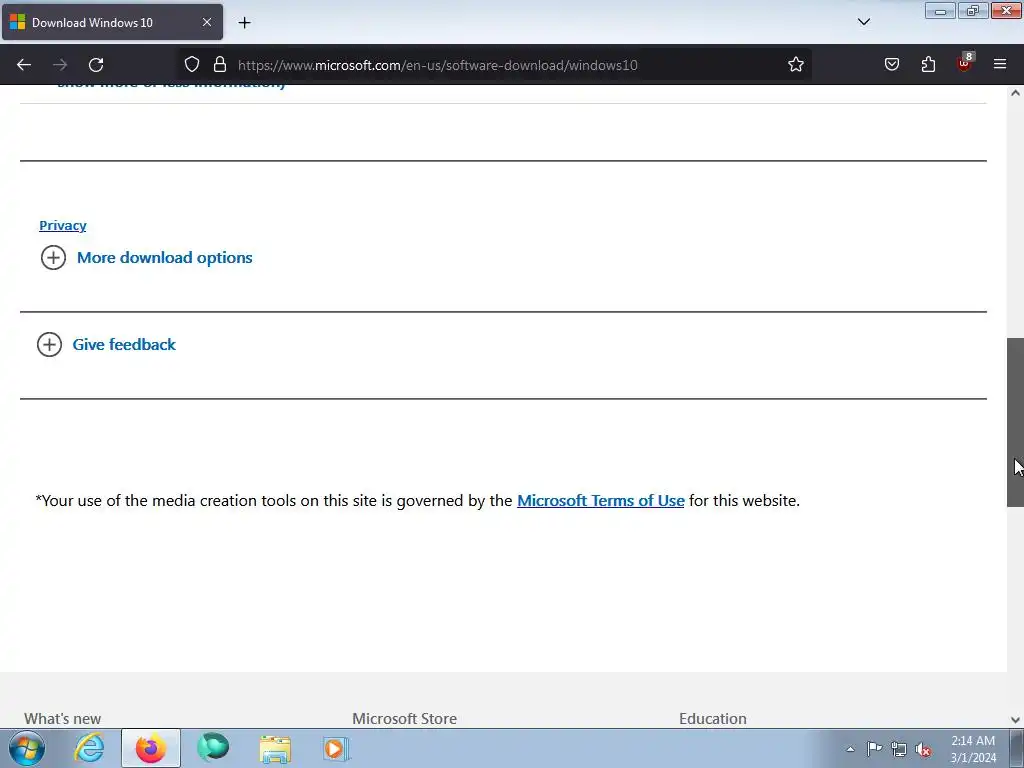
Task: Open a new tab
Action: click(244, 23)
